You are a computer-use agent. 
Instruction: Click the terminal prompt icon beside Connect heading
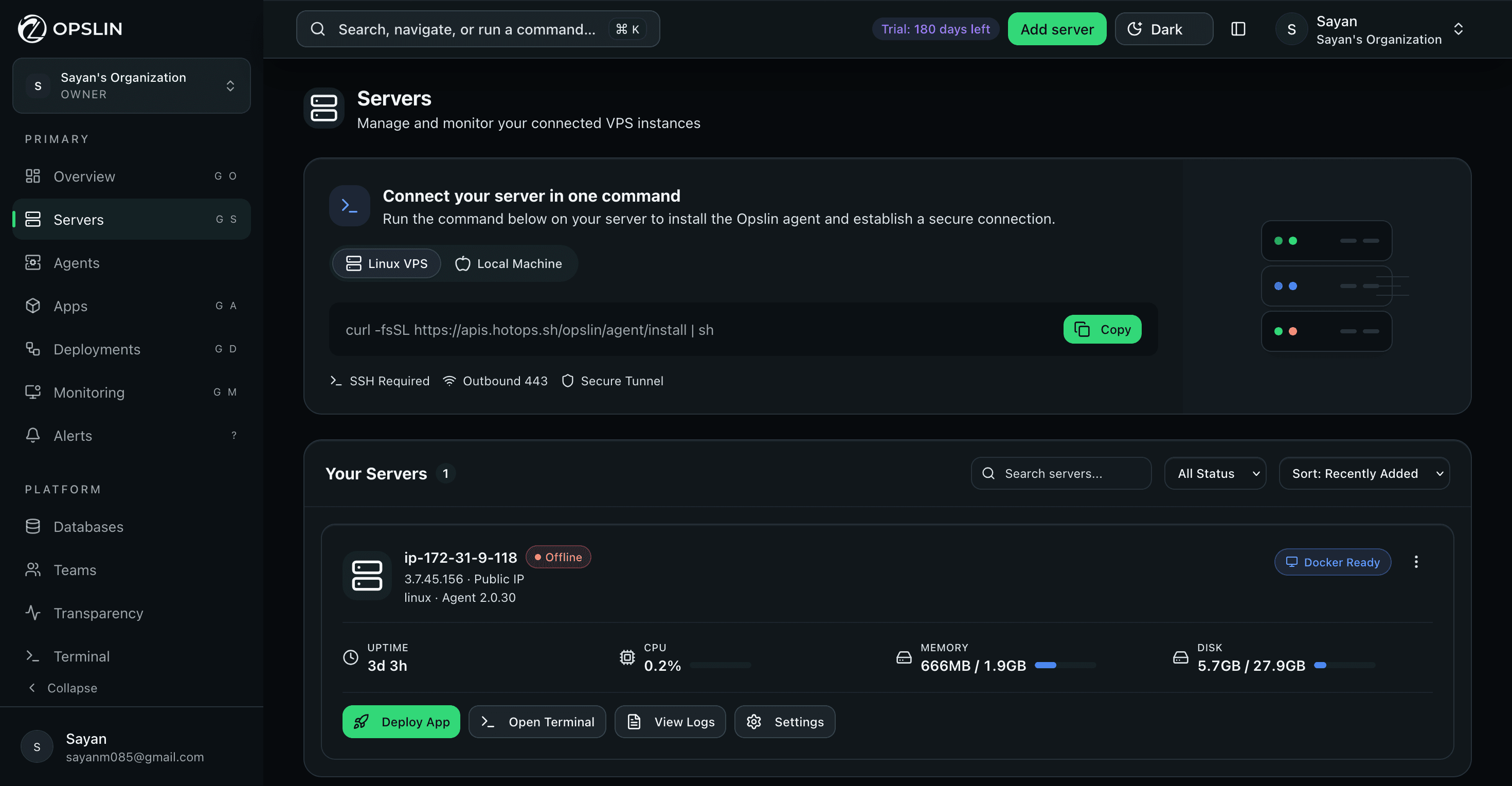click(350, 206)
